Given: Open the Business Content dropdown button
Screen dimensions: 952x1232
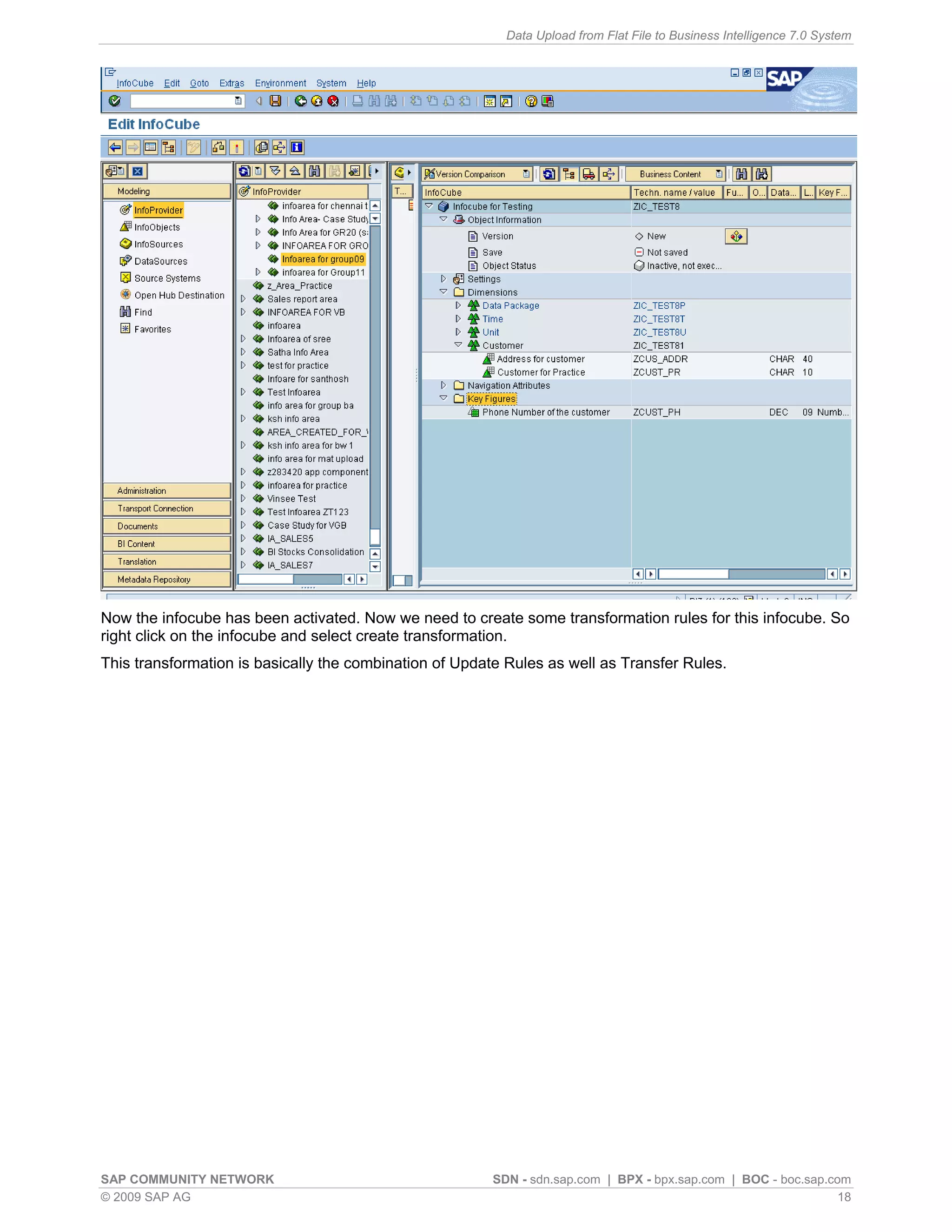Looking at the screenshot, I should (719, 174).
